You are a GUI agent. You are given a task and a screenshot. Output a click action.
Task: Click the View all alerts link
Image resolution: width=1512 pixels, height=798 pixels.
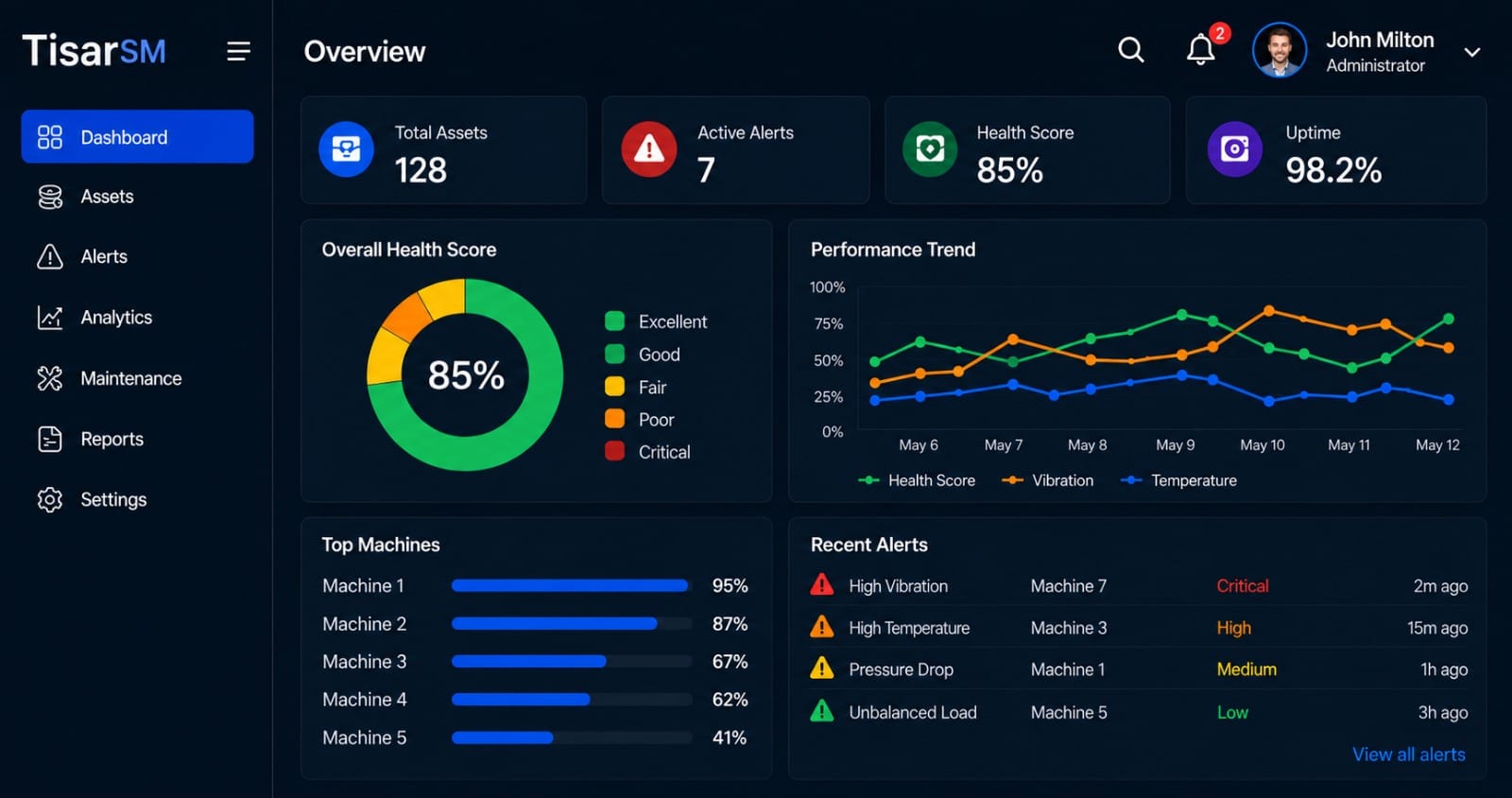click(x=1409, y=755)
